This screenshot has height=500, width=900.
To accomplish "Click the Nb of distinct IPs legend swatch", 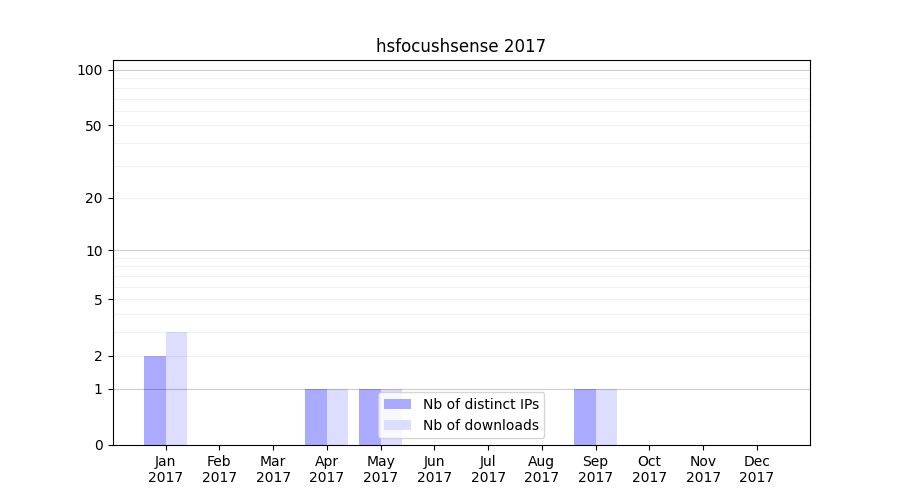I will tap(397, 404).
